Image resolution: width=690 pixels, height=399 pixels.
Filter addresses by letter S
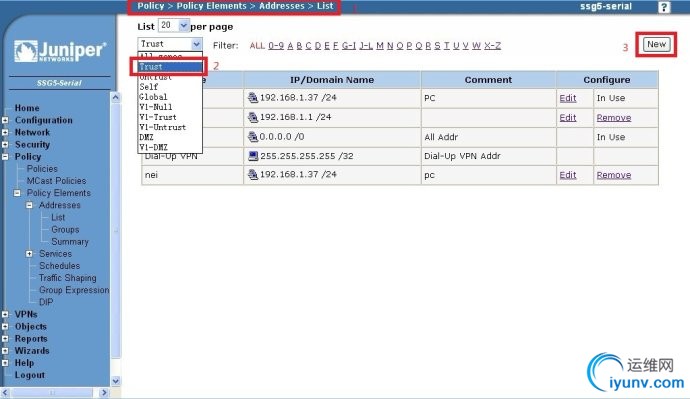(437, 45)
